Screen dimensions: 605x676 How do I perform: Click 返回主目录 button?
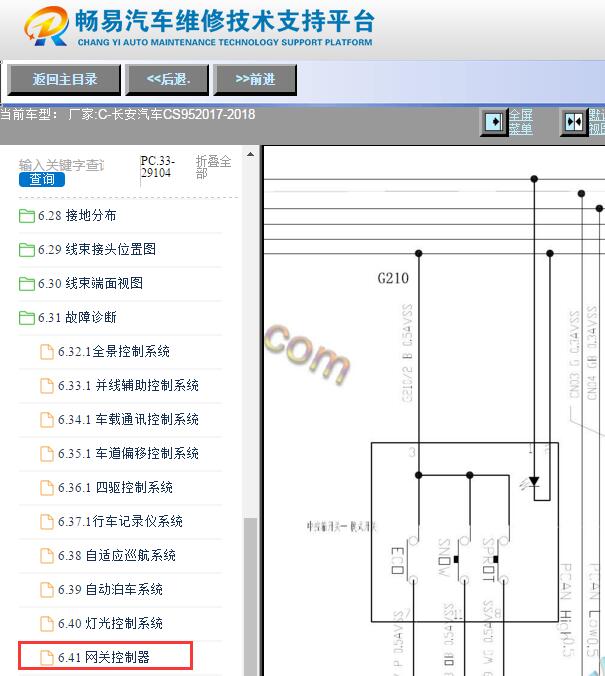[x=64, y=79]
